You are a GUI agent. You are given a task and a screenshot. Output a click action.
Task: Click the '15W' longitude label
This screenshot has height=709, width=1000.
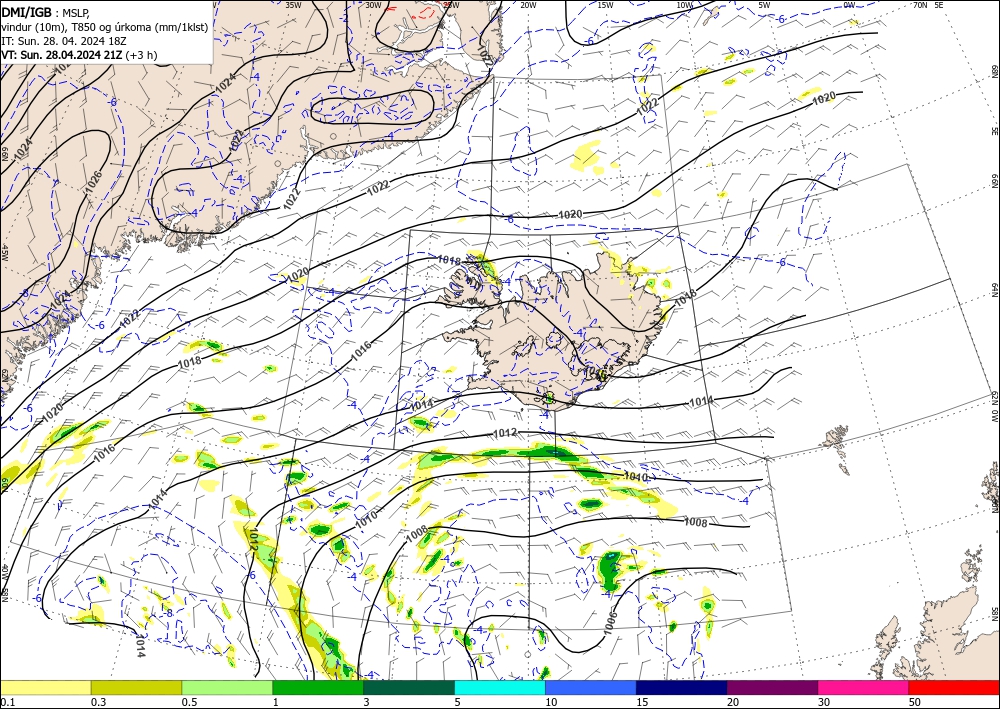pyautogui.click(x=605, y=5)
